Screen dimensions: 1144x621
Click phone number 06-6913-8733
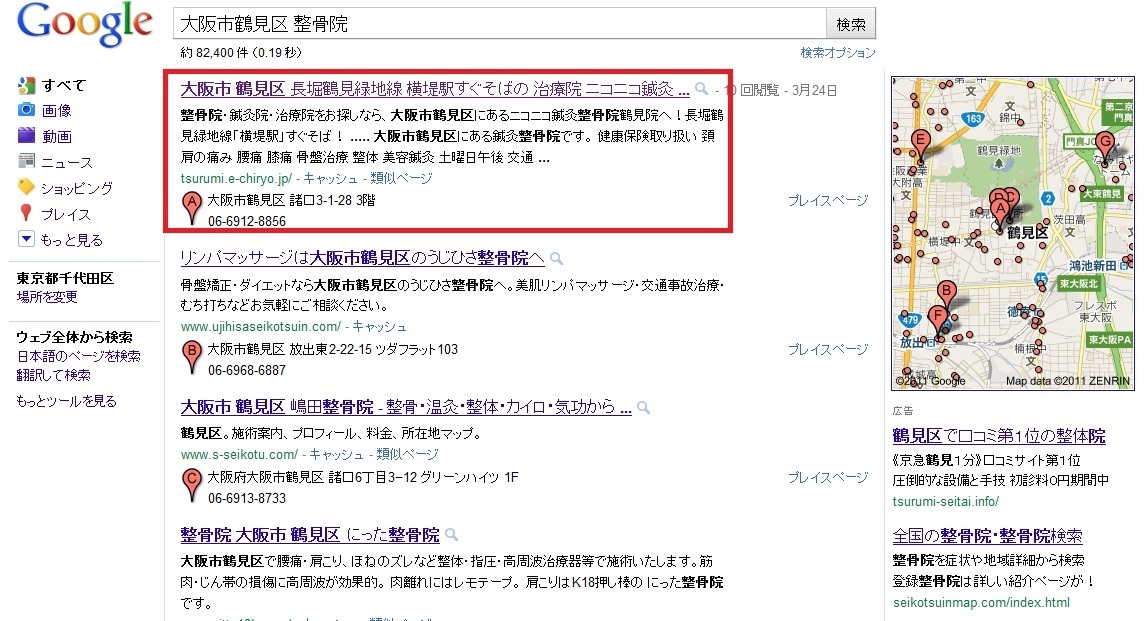point(247,498)
